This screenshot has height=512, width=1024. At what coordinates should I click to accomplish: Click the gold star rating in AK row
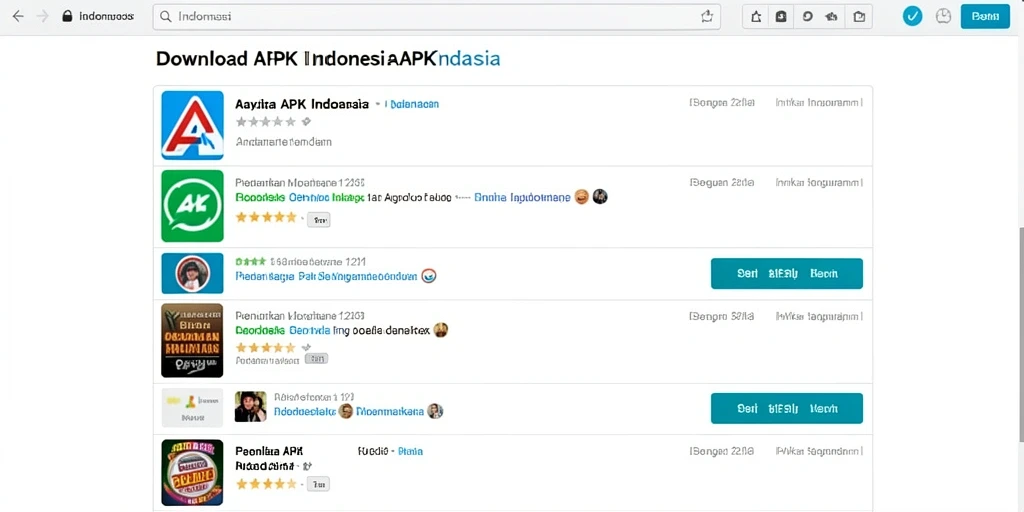pyautogui.click(x=266, y=217)
